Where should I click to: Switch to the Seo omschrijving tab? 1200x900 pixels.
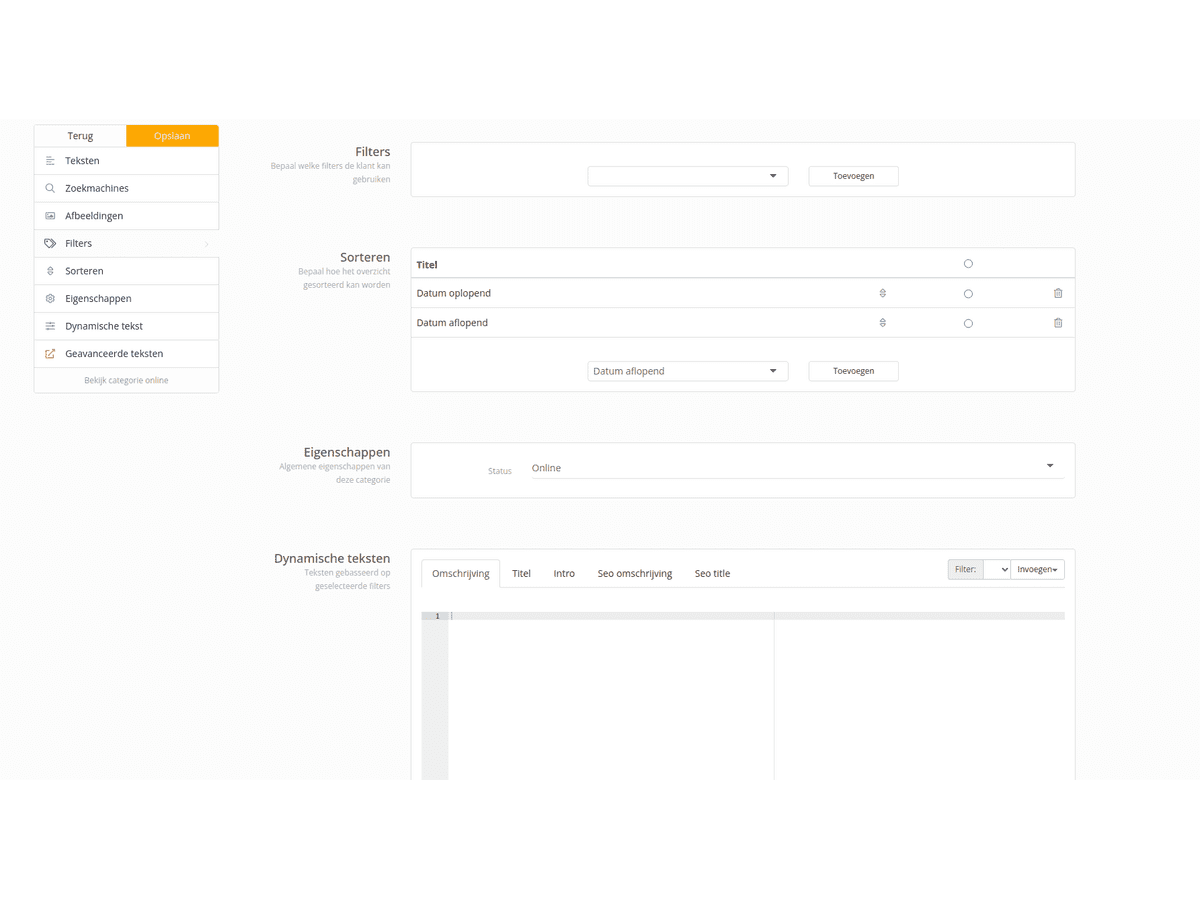(635, 574)
